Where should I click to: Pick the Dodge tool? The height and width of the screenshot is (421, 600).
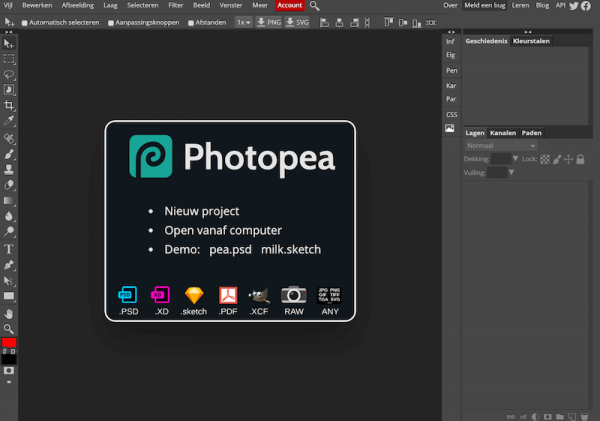[8, 231]
